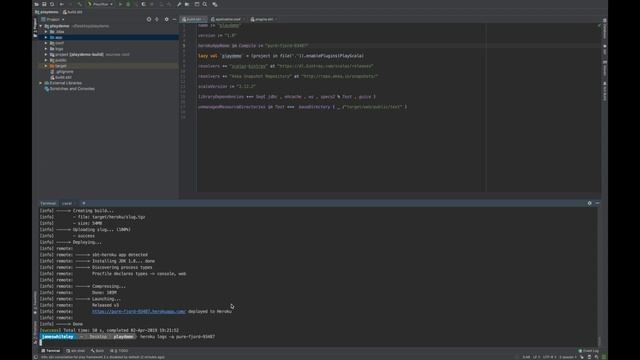Click the terminal command prompt line
Screen dimensions: 640x360
click(128, 337)
